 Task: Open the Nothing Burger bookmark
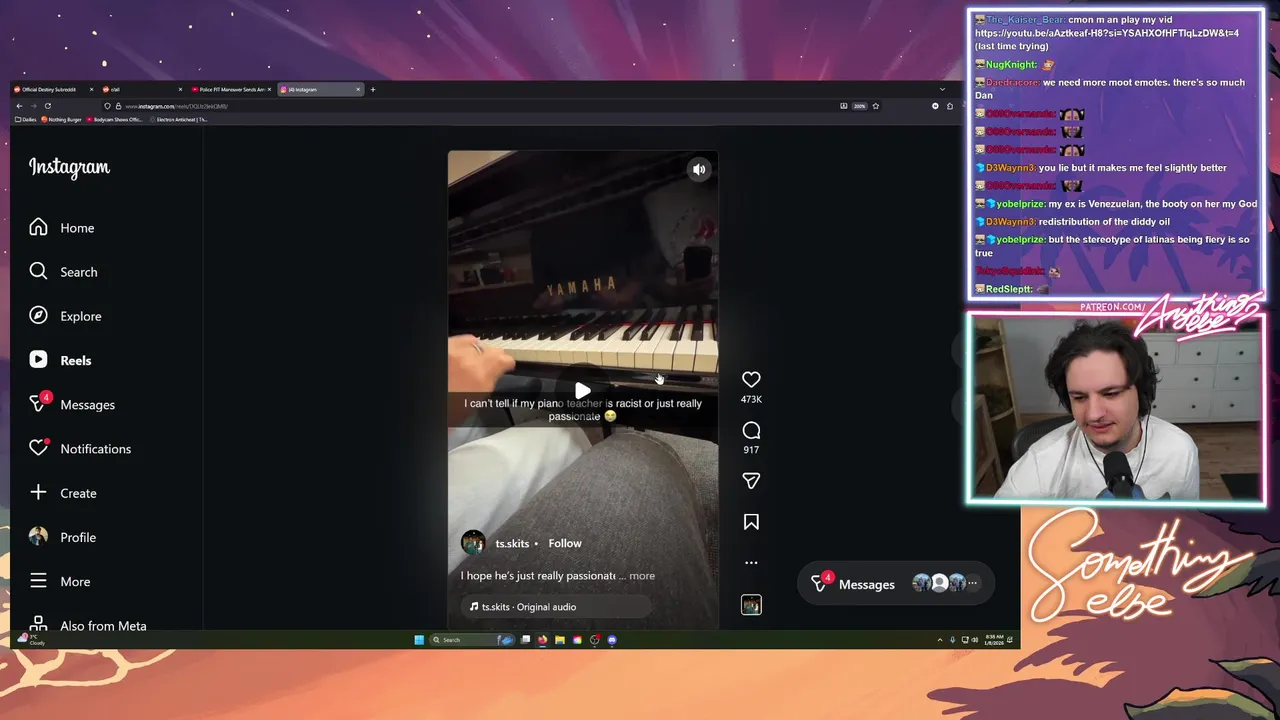click(x=61, y=119)
